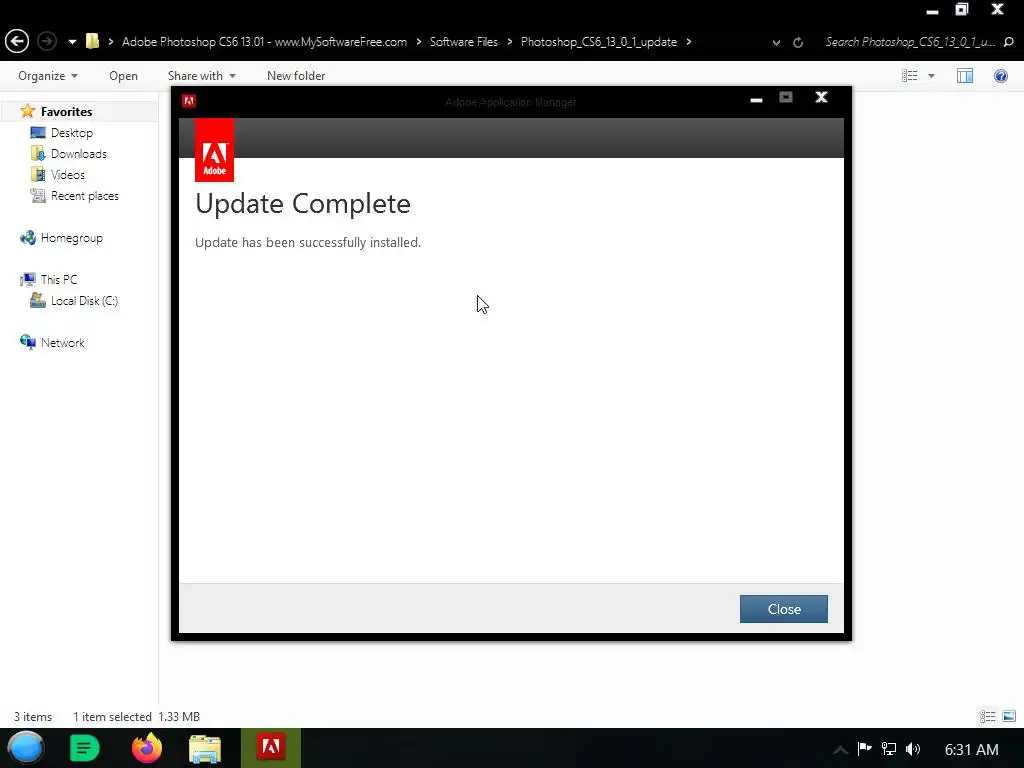Image resolution: width=1024 pixels, height=768 pixels.
Task: Click the Adobe logo in the dialog
Action: (x=214, y=150)
